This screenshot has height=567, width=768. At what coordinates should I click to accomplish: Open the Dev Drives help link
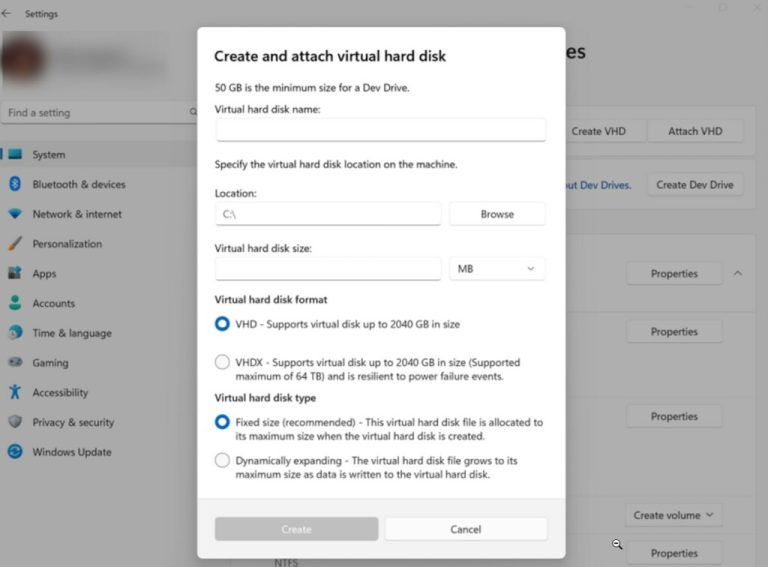click(x=598, y=185)
